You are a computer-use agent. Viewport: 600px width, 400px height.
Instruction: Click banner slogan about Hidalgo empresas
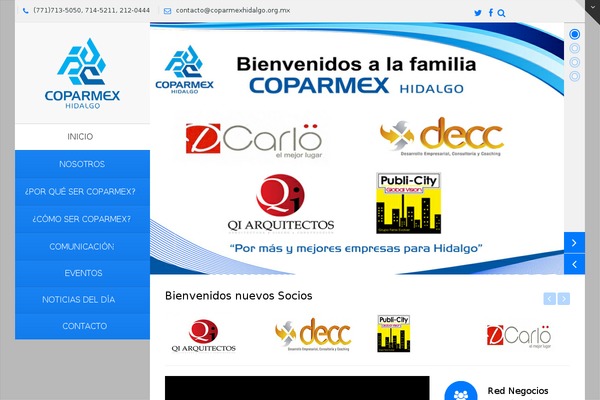pyautogui.click(x=356, y=248)
